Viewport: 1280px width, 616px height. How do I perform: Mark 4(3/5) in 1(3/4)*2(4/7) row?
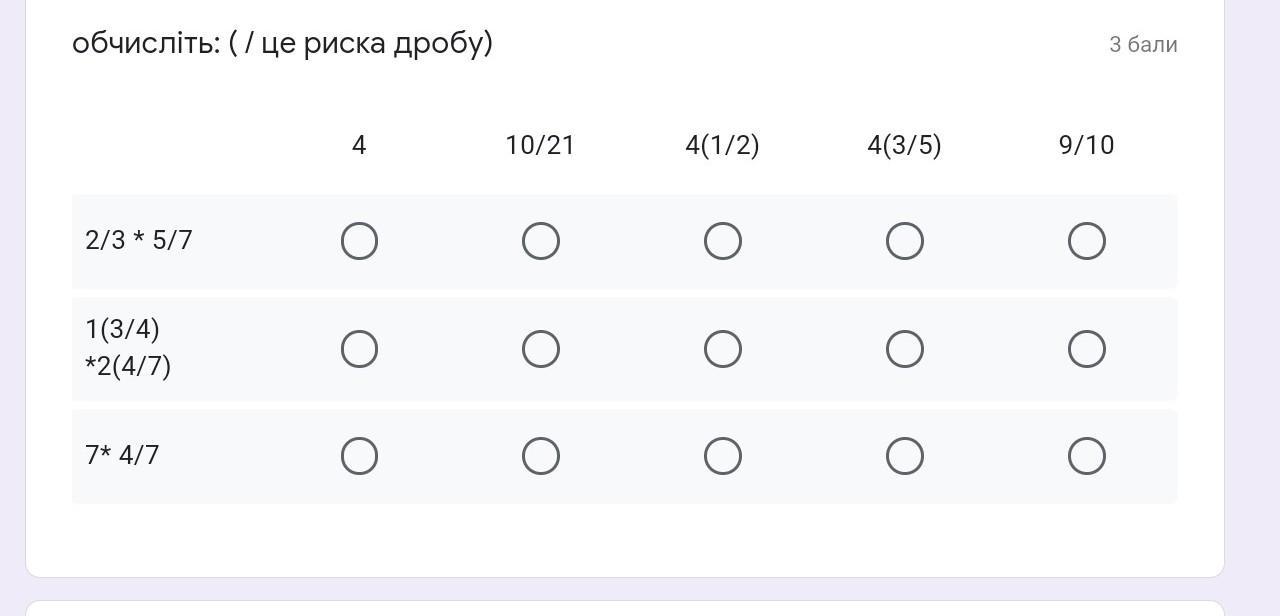click(905, 349)
